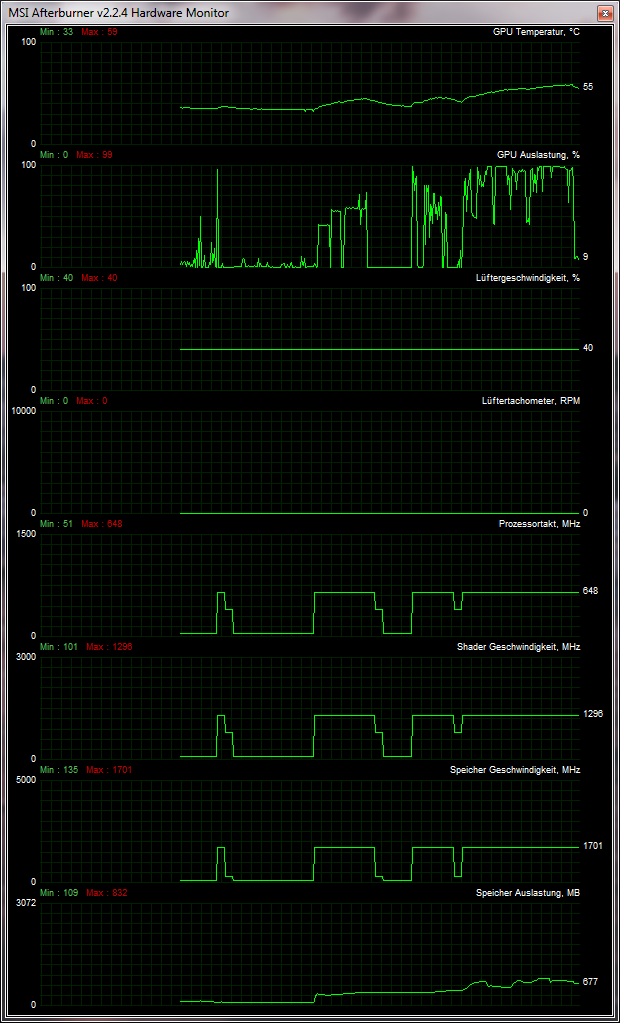Viewport: 624px width, 1026px height.
Task: Click the 5000 axis label of memory clock graph
Action: (26, 779)
